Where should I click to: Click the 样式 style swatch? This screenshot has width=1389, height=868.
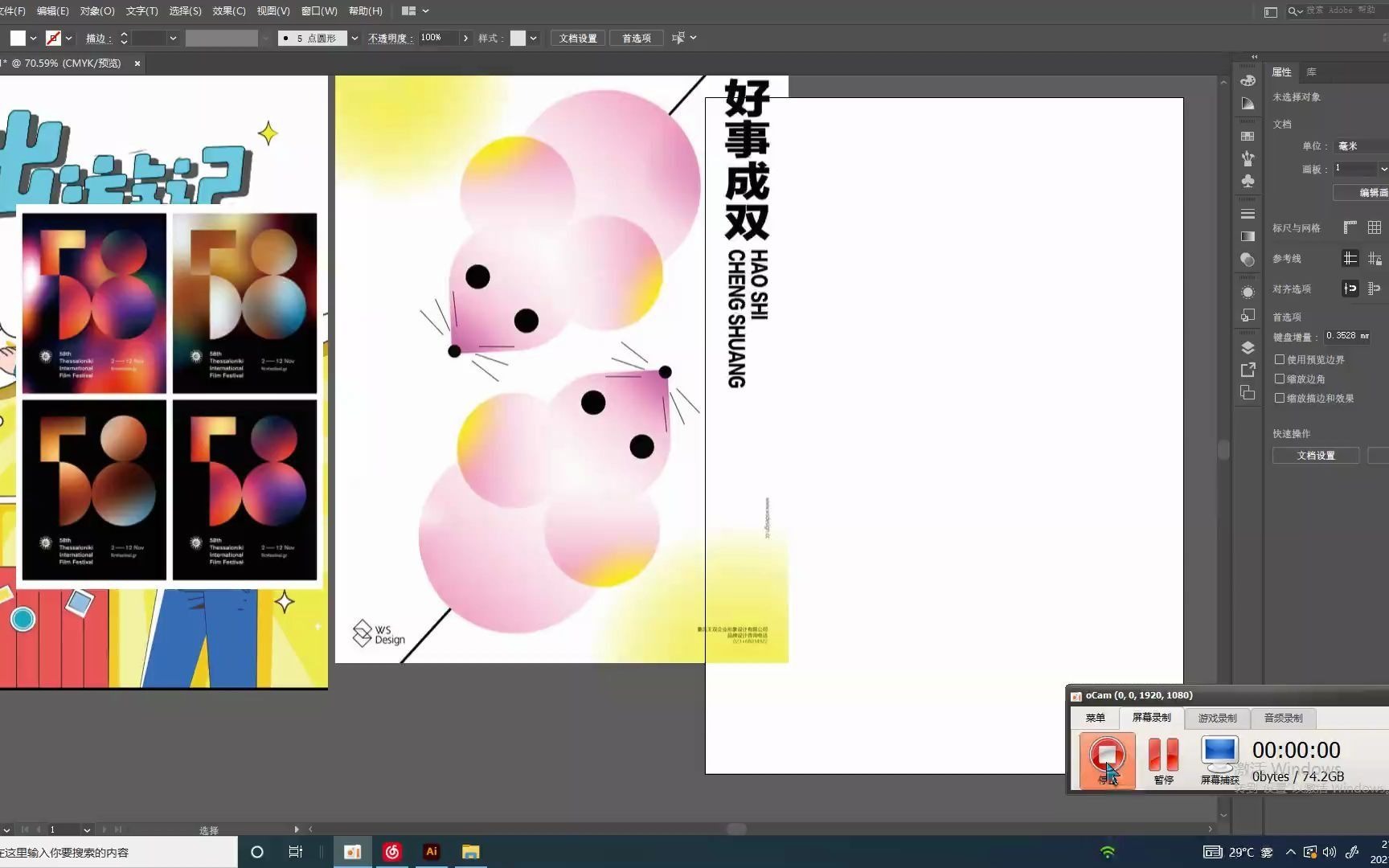tap(518, 39)
